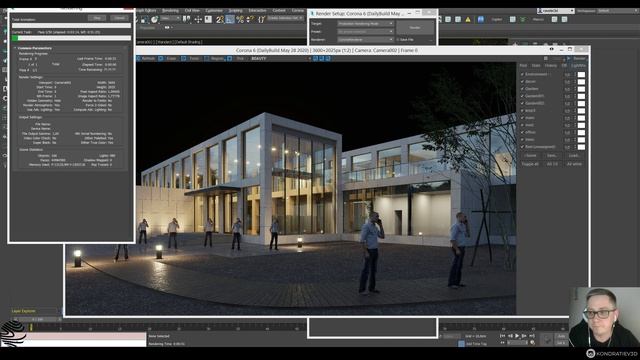This screenshot has height=360, width=640.
Task: Uncheck decor light in LightMix
Action: pyautogui.click(x=522, y=82)
